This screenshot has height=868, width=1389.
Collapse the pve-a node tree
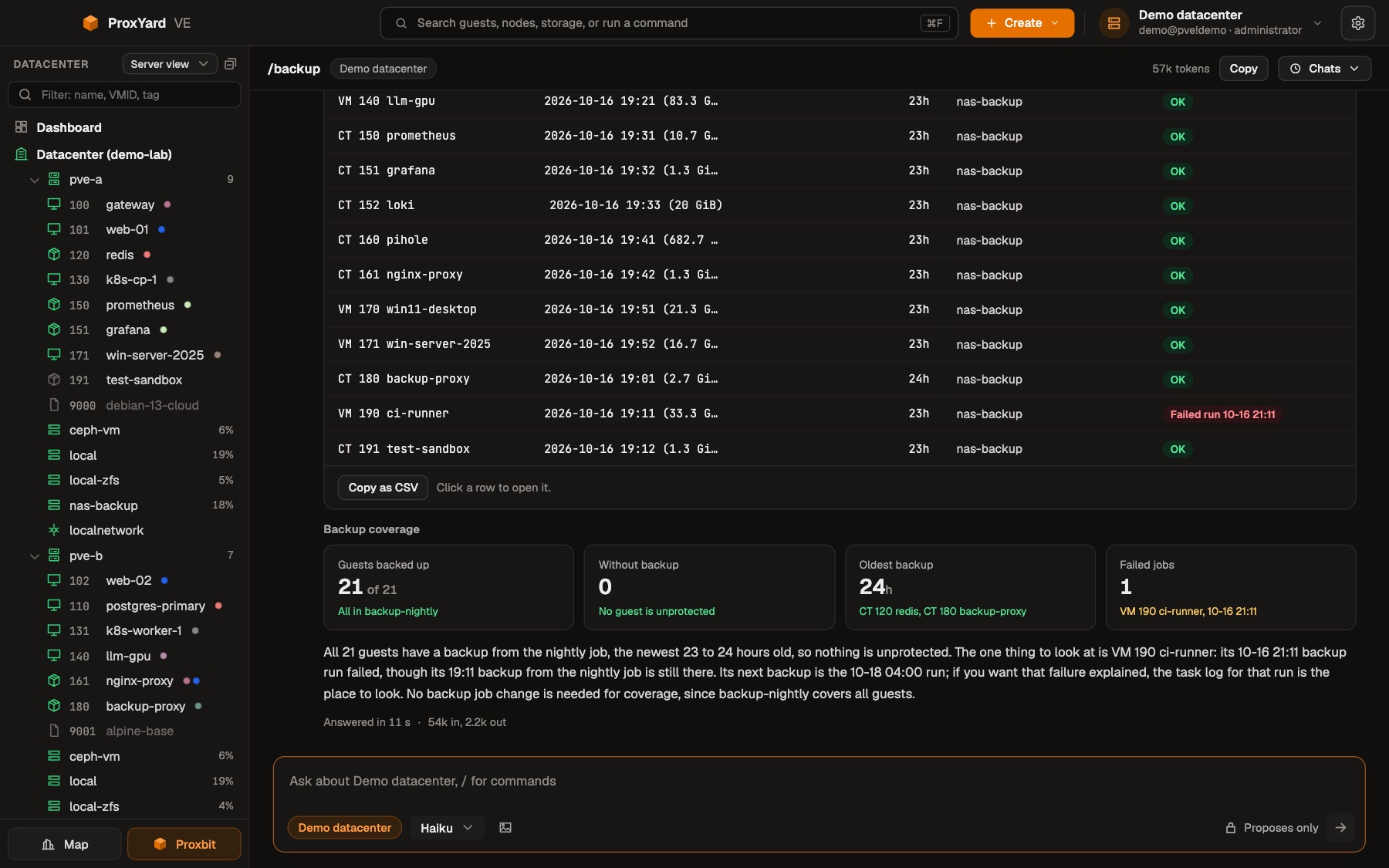(34, 180)
